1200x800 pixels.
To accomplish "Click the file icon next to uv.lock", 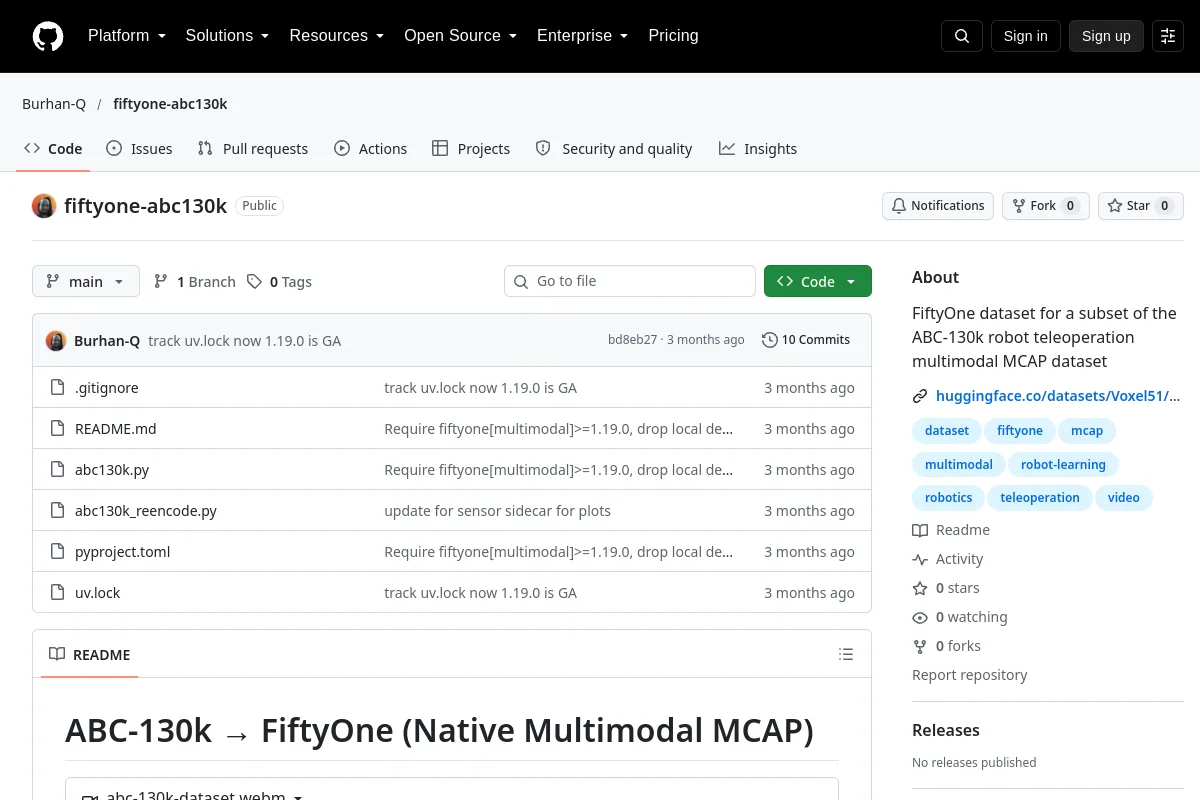I will point(57,593).
